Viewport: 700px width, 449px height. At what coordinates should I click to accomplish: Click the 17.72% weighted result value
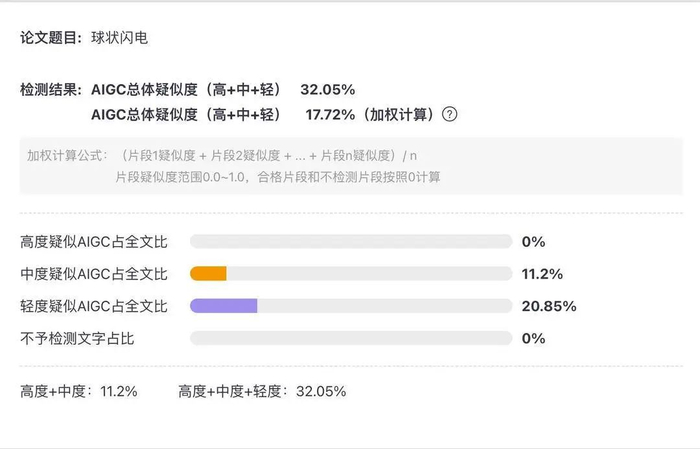pos(330,114)
